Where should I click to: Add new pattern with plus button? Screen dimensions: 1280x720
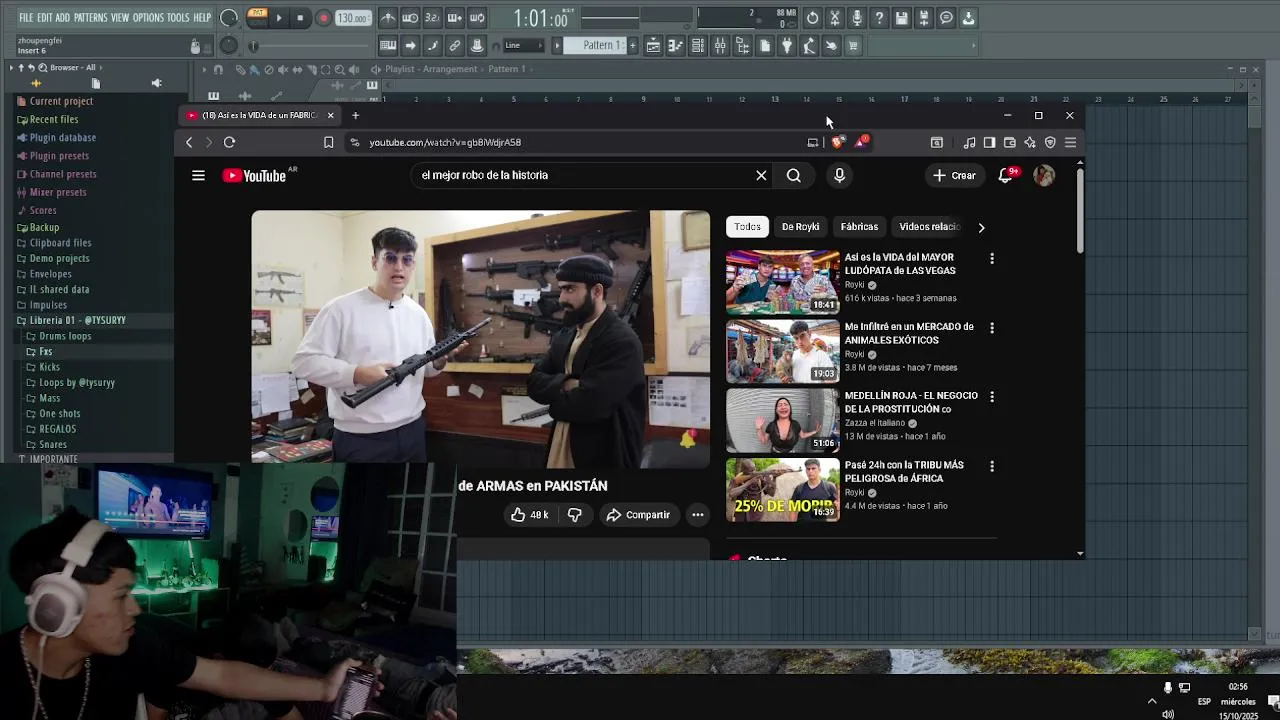[632, 45]
